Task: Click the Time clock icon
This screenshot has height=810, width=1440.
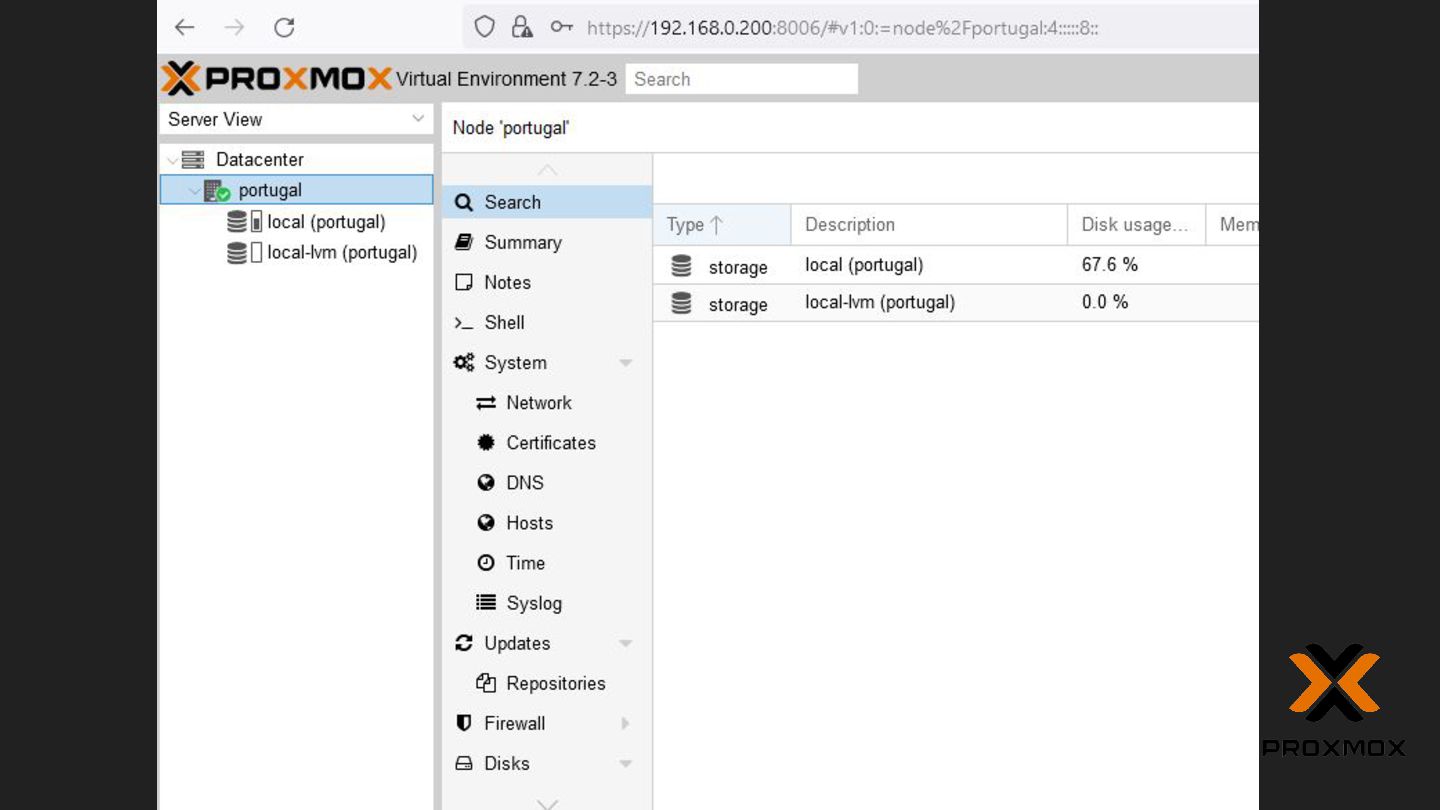Action: pyautogui.click(x=486, y=563)
